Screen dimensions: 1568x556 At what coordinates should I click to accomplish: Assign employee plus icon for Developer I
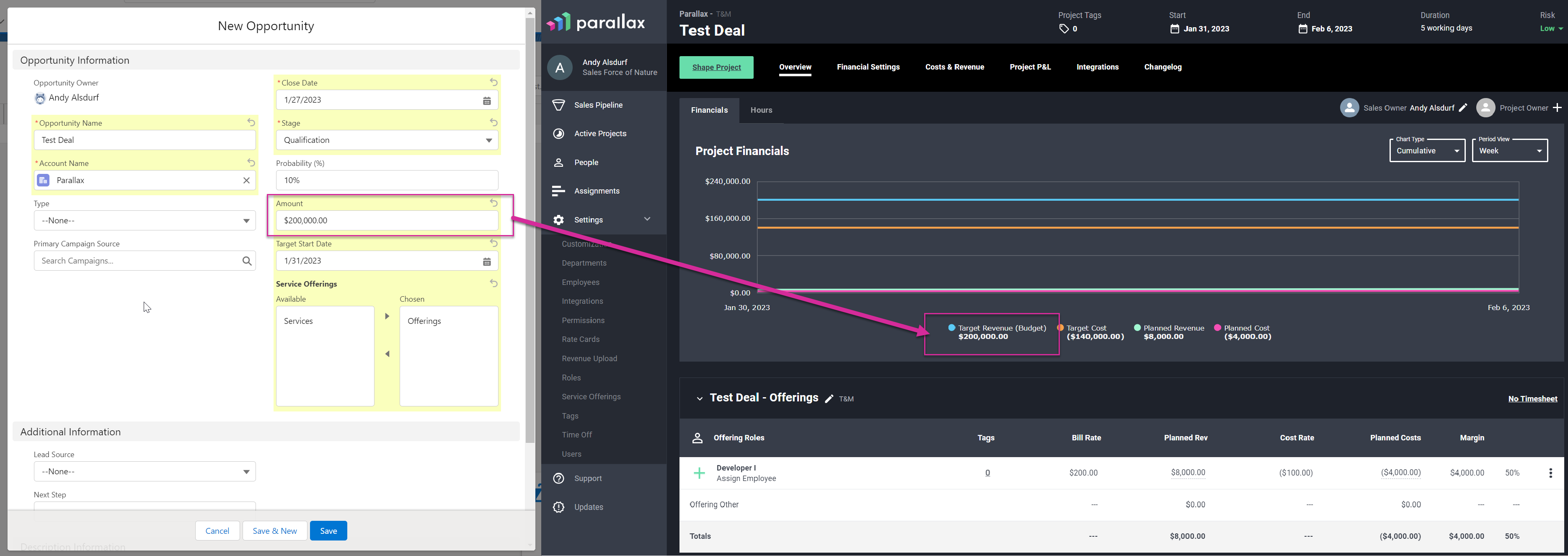pyautogui.click(x=700, y=473)
